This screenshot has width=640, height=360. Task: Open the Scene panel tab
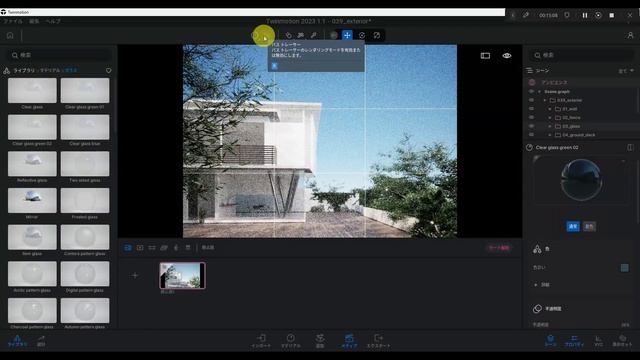coord(550,340)
